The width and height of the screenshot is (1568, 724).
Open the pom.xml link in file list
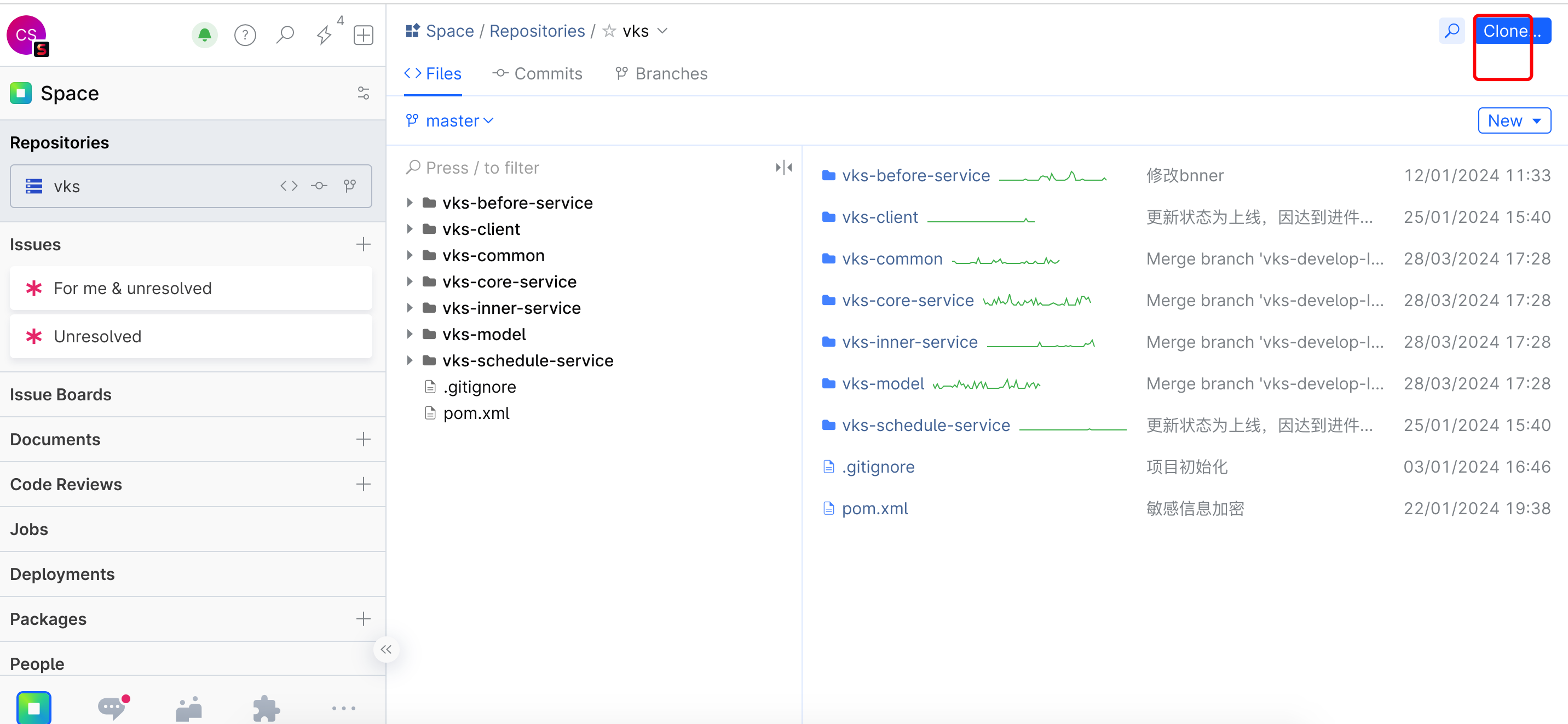tap(874, 508)
